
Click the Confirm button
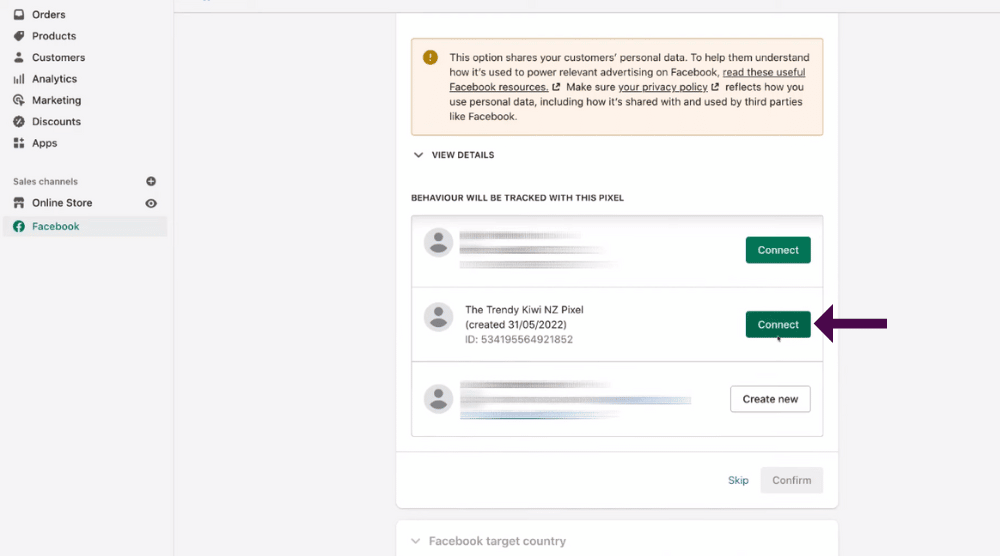(791, 480)
